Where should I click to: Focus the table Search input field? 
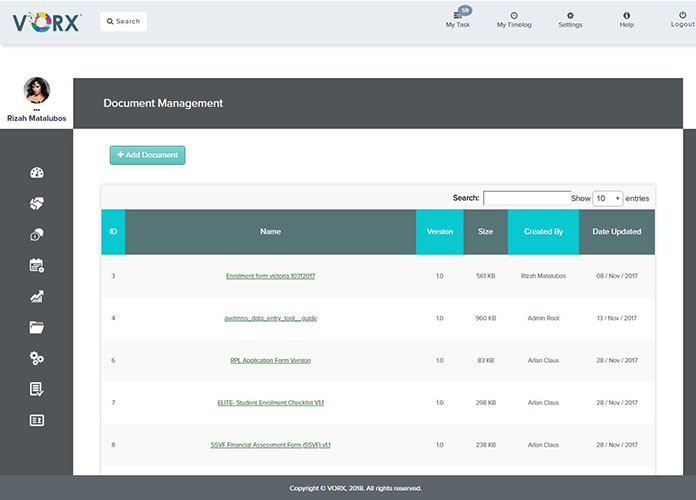[527, 198]
